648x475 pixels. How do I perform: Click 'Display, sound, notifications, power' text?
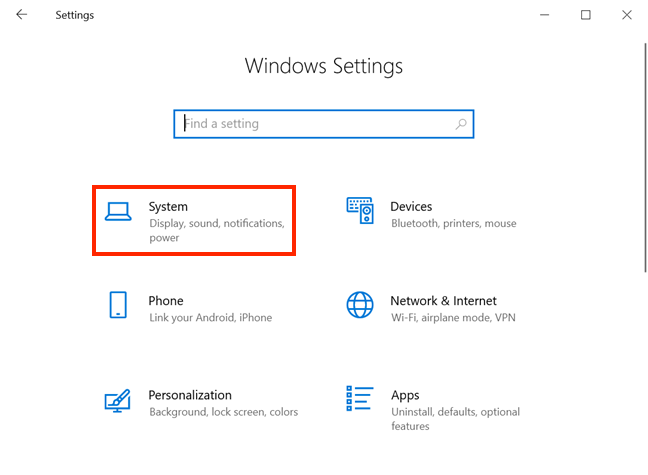[x=217, y=230]
